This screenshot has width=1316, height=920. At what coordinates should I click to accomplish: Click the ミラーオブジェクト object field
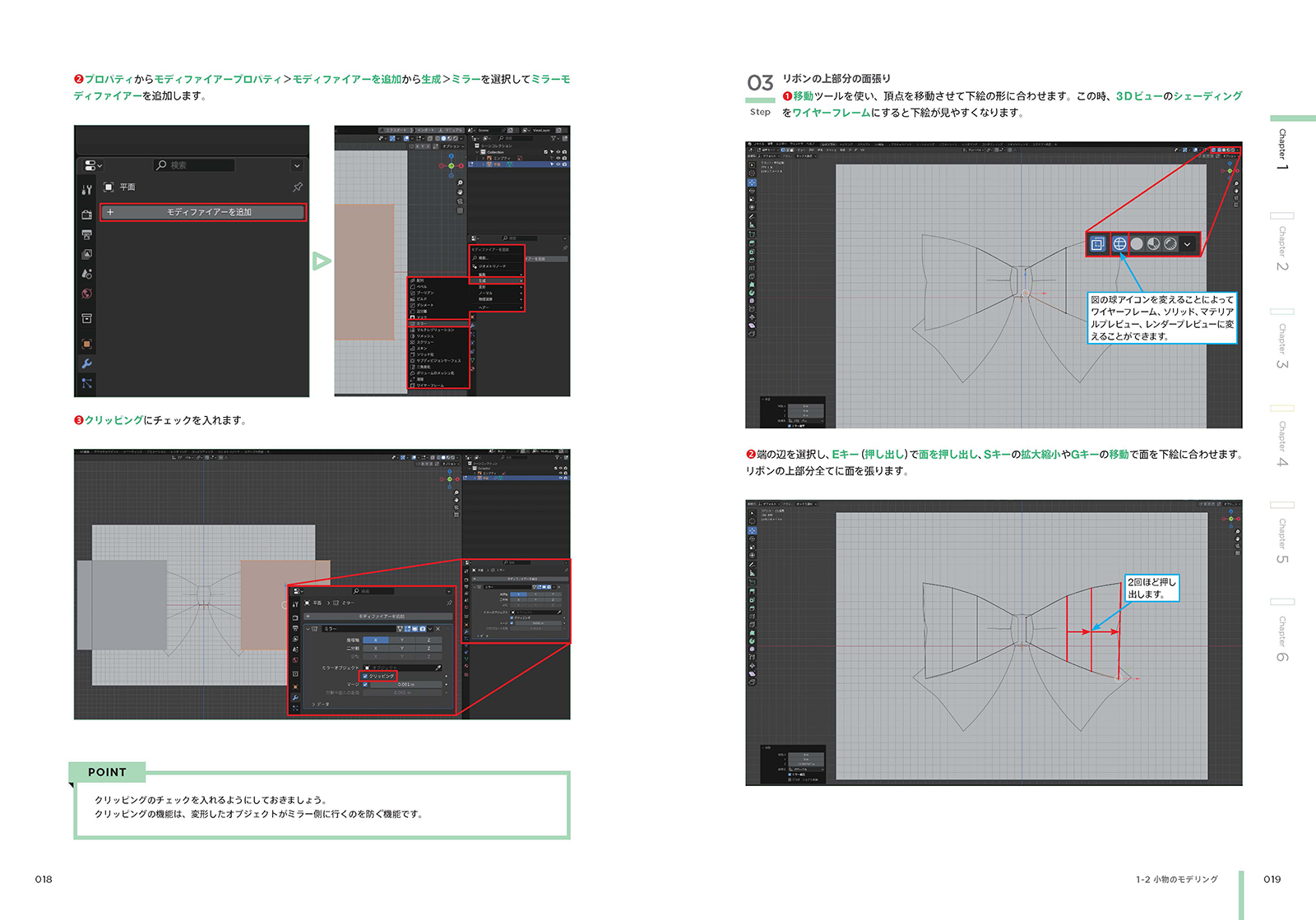(x=400, y=668)
